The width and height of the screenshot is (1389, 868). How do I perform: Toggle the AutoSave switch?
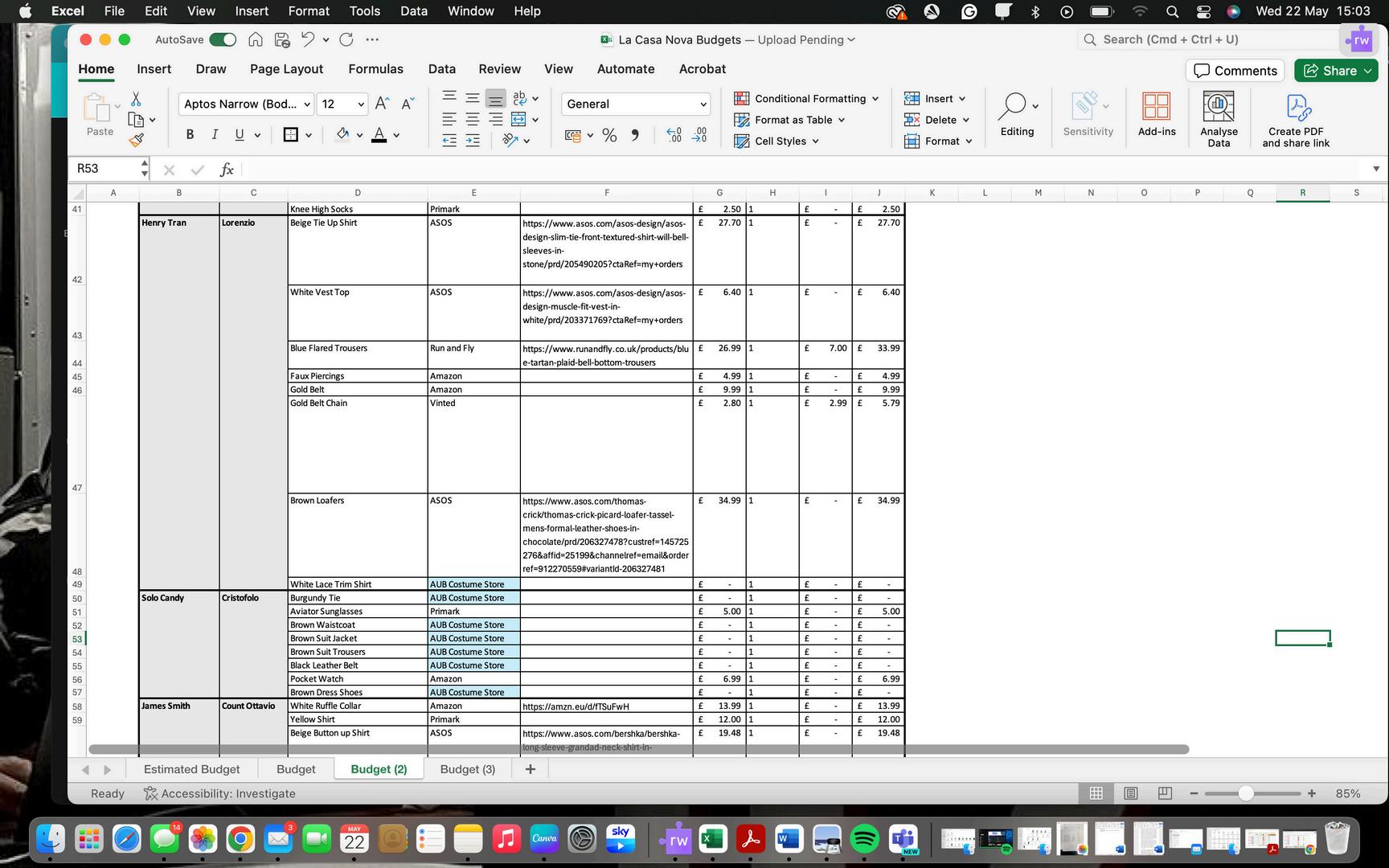coord(223,39)
